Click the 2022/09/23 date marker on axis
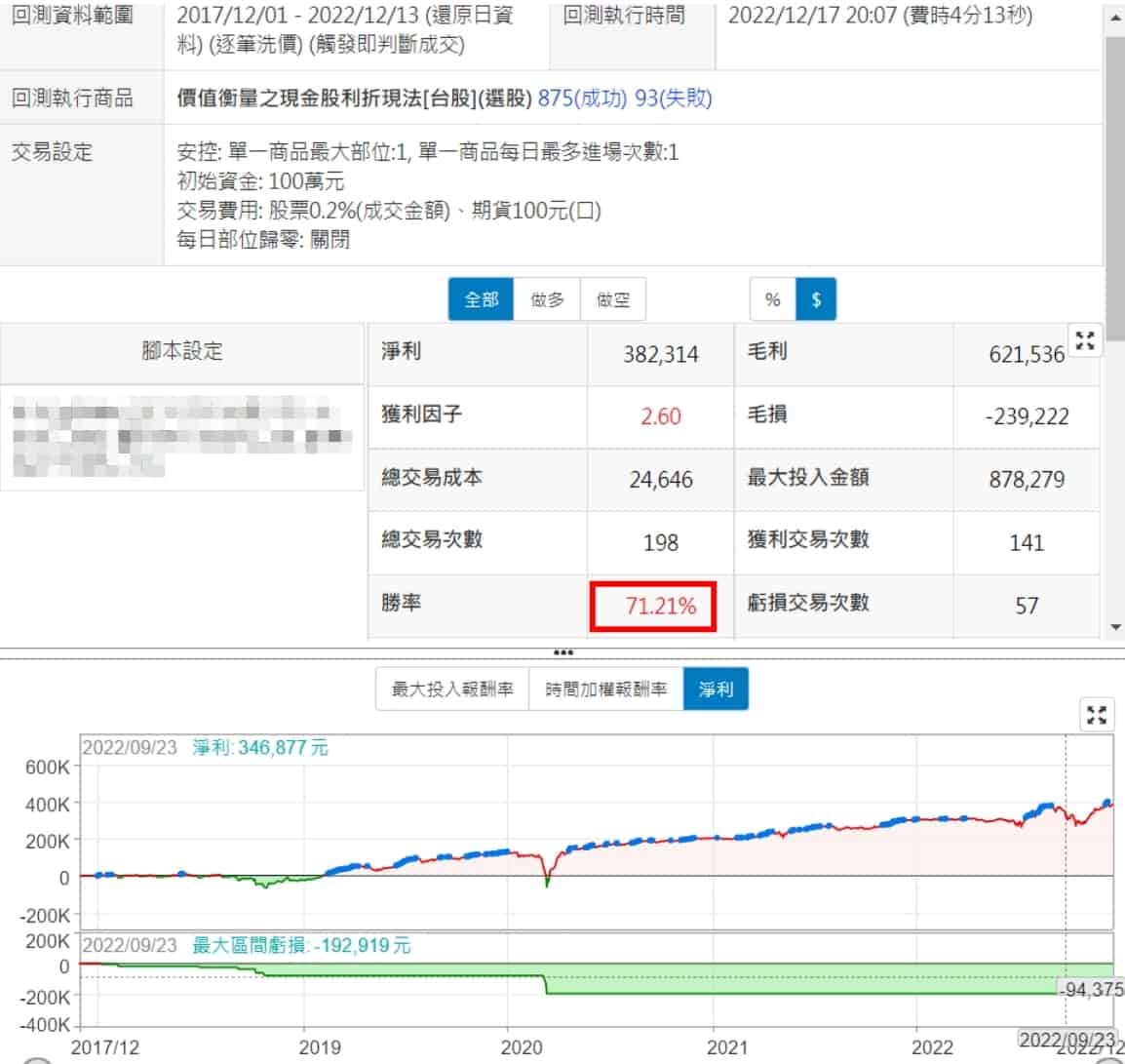Image resolution: width=1125 pixels, height=1064 pixels. coord(1066,1038)
